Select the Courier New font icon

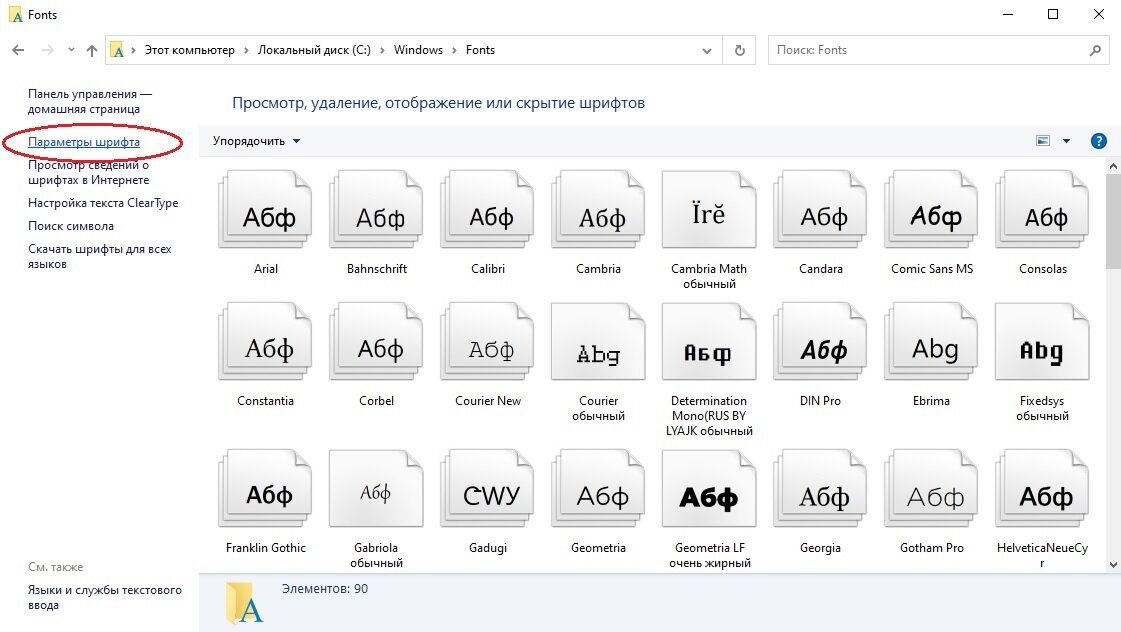pyautogui.click(x=488, y=342)
